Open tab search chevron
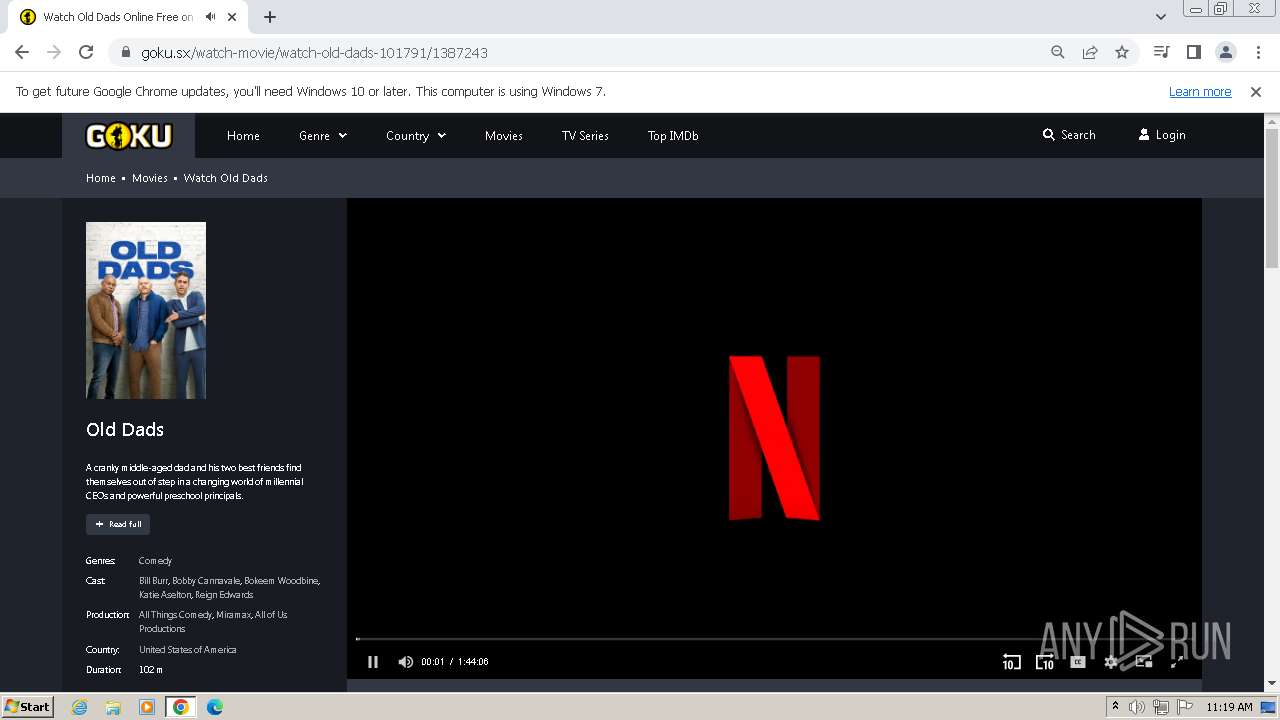Image resolution: width=1280 pixels, height=720 pixels. [1161, 17]
